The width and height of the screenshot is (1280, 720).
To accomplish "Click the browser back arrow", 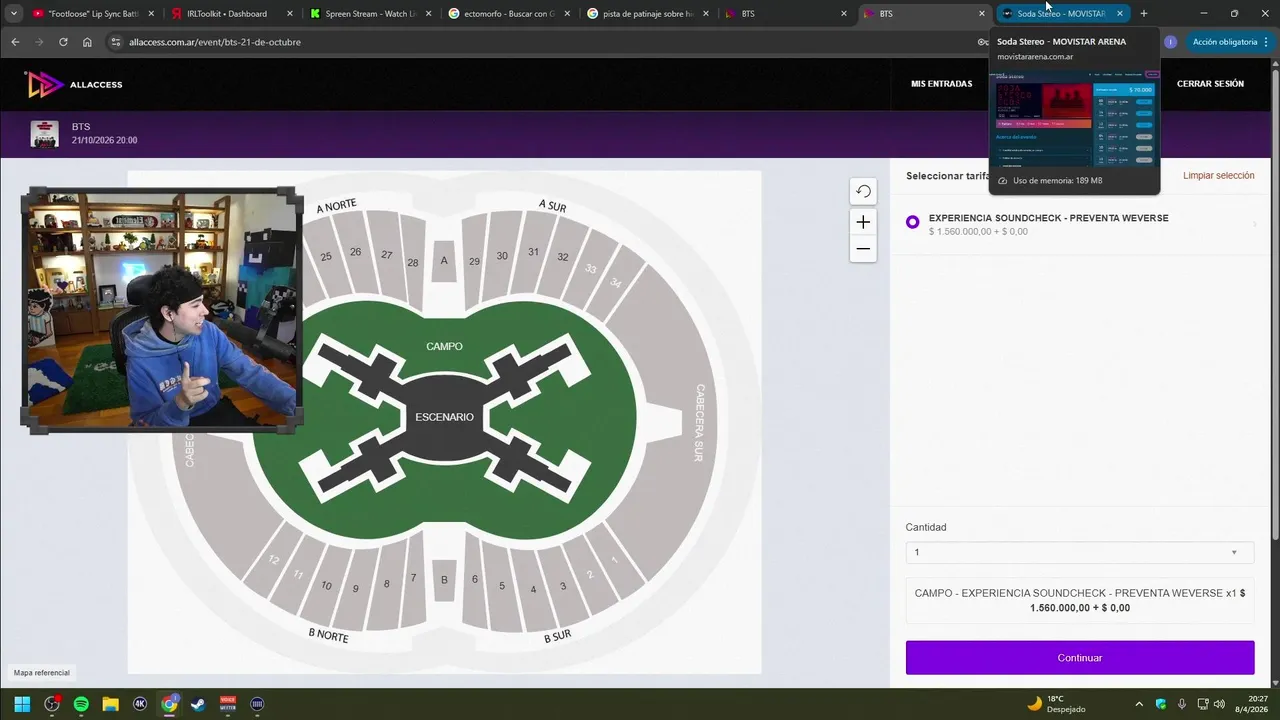I will tap(15, 42).
